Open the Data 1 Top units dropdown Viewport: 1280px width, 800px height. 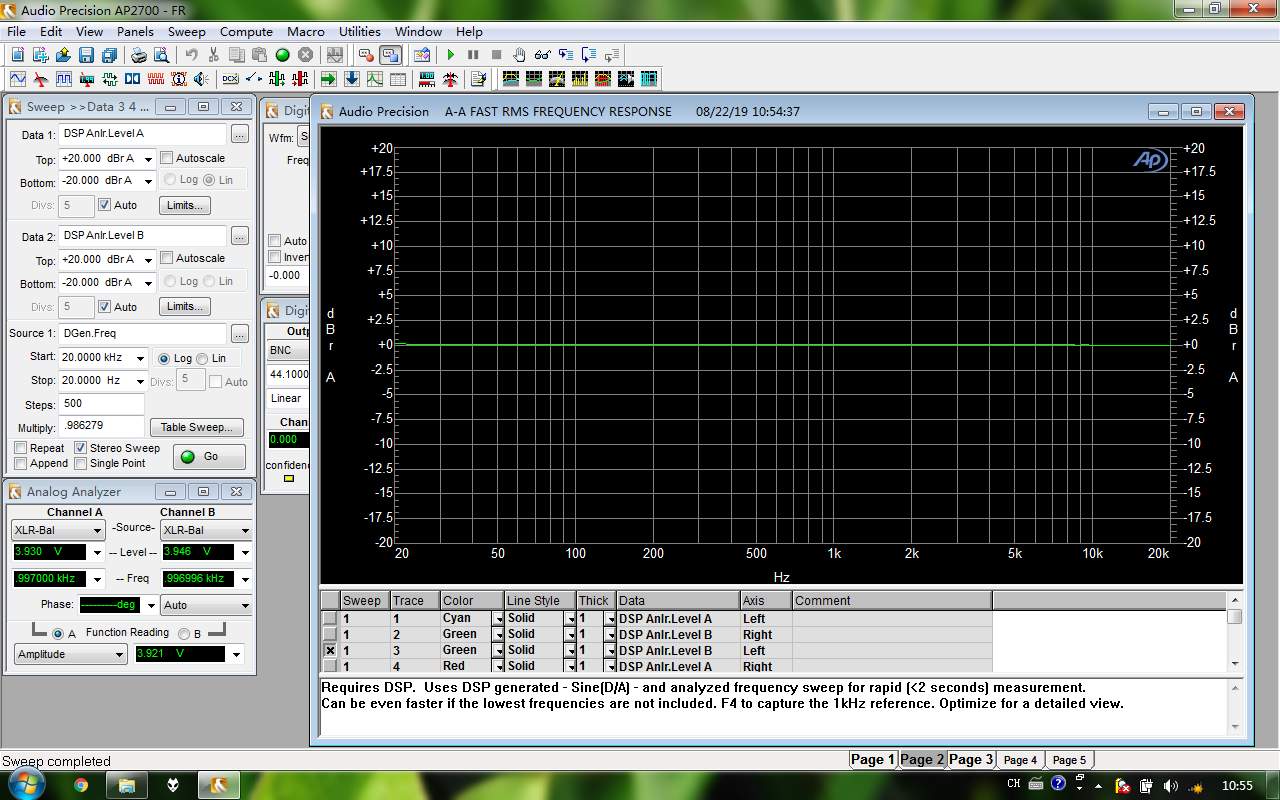pyautogui.click(x=148, y=159)
